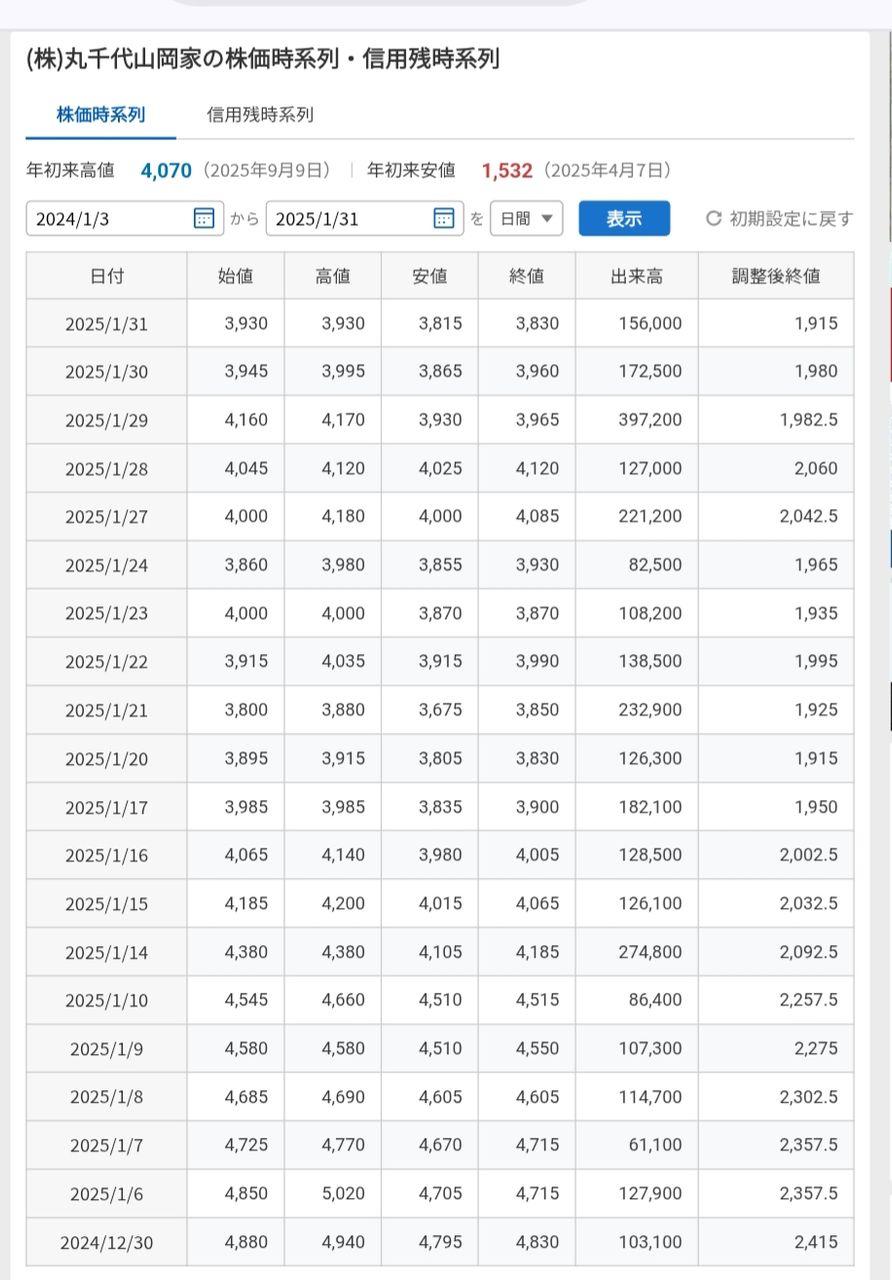Click the 終値 column header
The width and height of the screenshot is (892, 1280).
pyautogui.click(x=527, y=276)
